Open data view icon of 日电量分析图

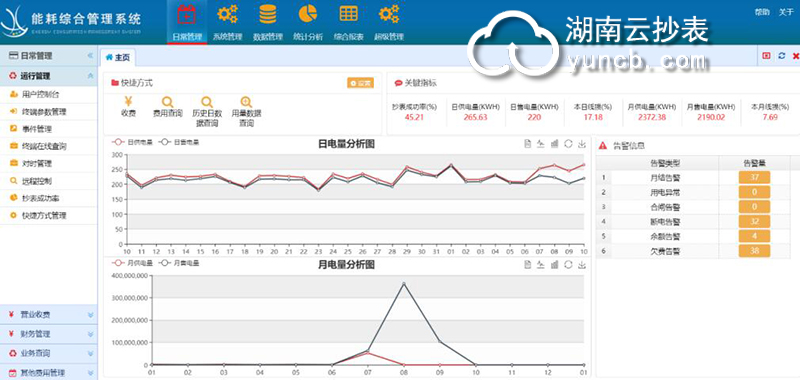click(x=528, y=144)
